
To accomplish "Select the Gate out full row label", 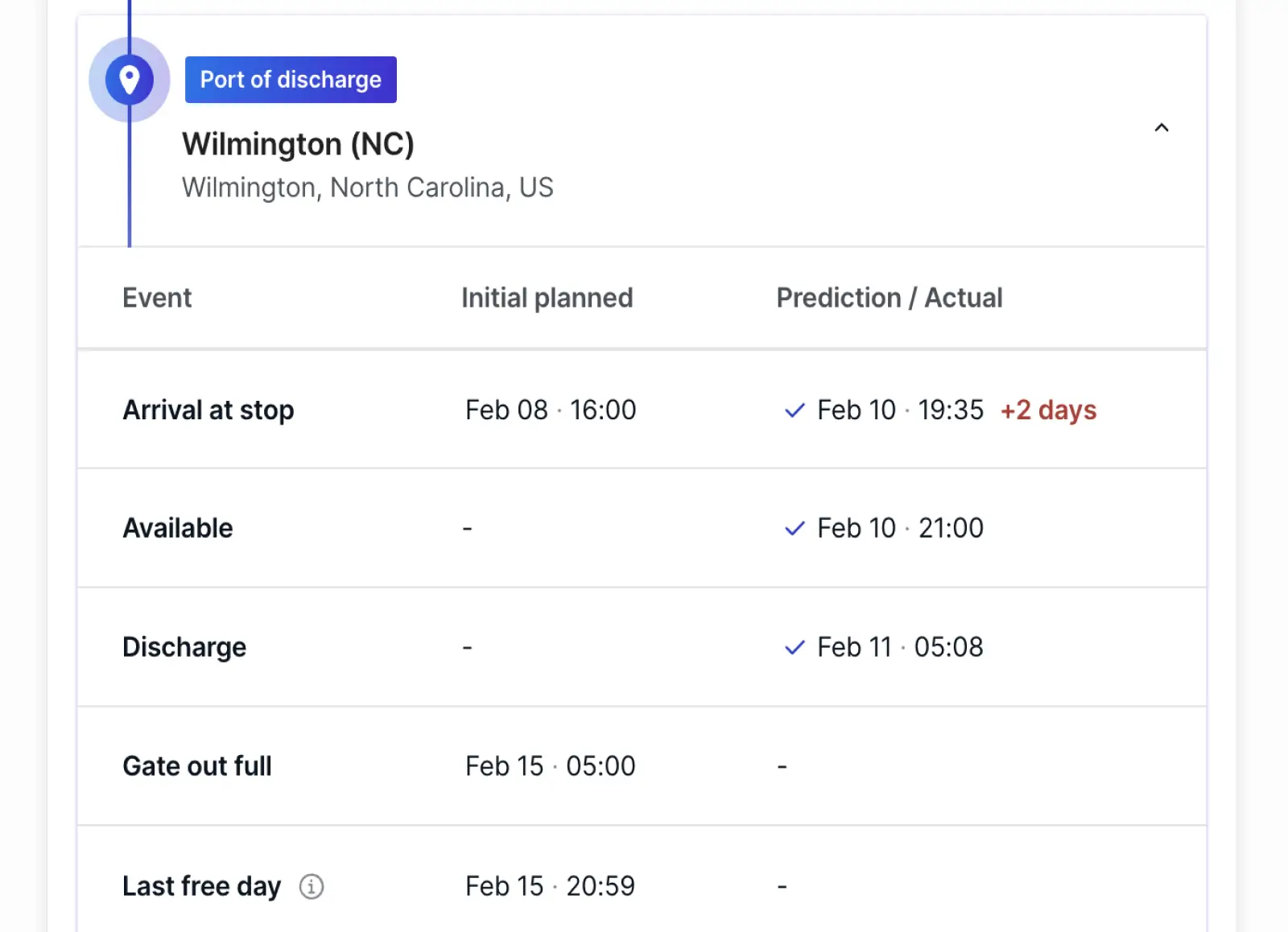I will click(x=197, y=766).
